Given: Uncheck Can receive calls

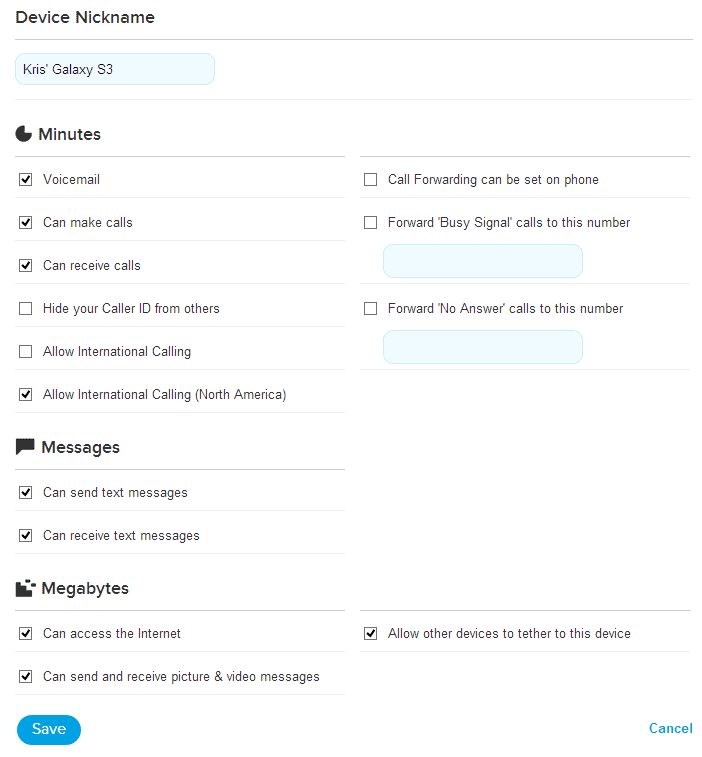Looking at the screenshot, I should coord(26,266).
